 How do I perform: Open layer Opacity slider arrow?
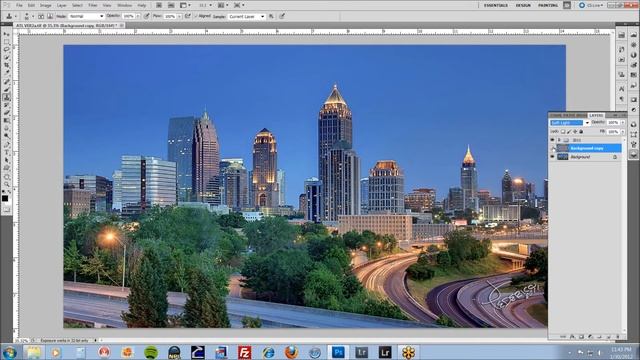tap(622, 123)
